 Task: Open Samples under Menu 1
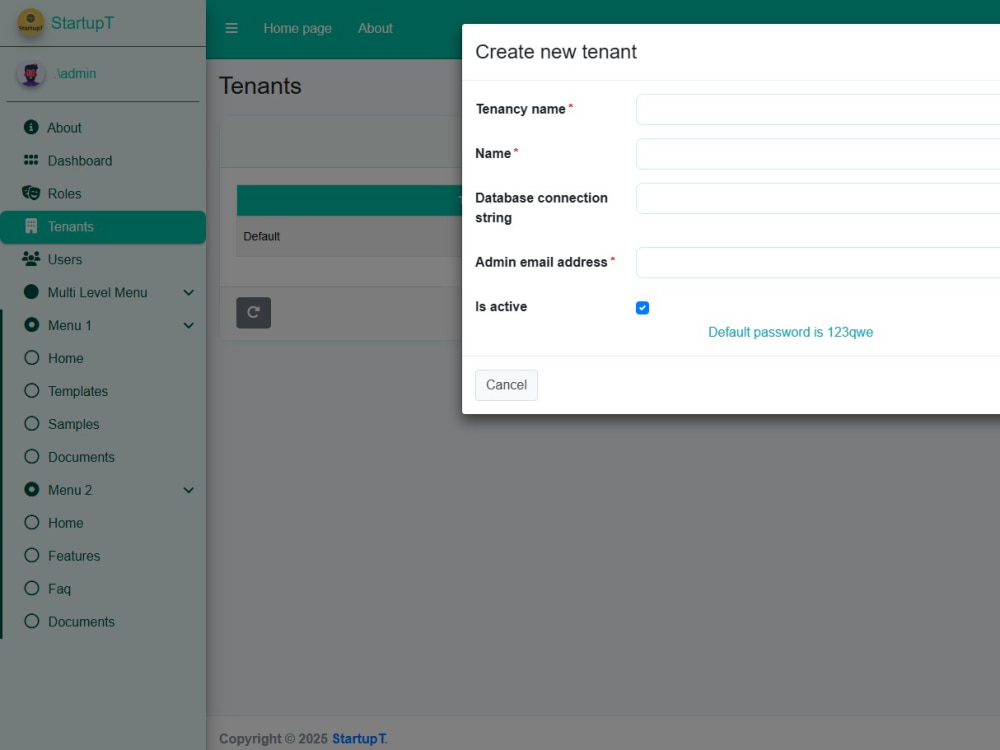coord(103,424)
